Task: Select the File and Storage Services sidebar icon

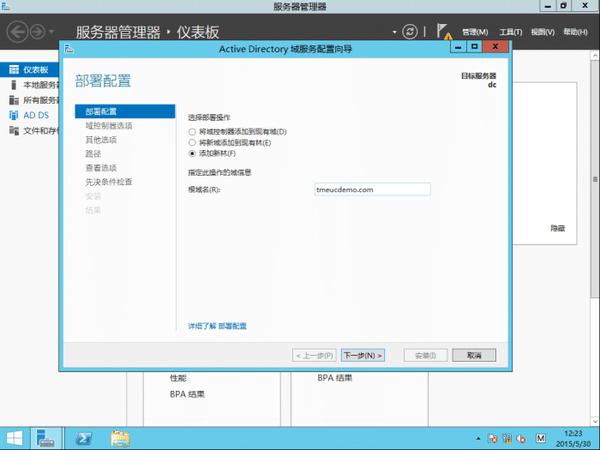Action: (x=14, y=130)
